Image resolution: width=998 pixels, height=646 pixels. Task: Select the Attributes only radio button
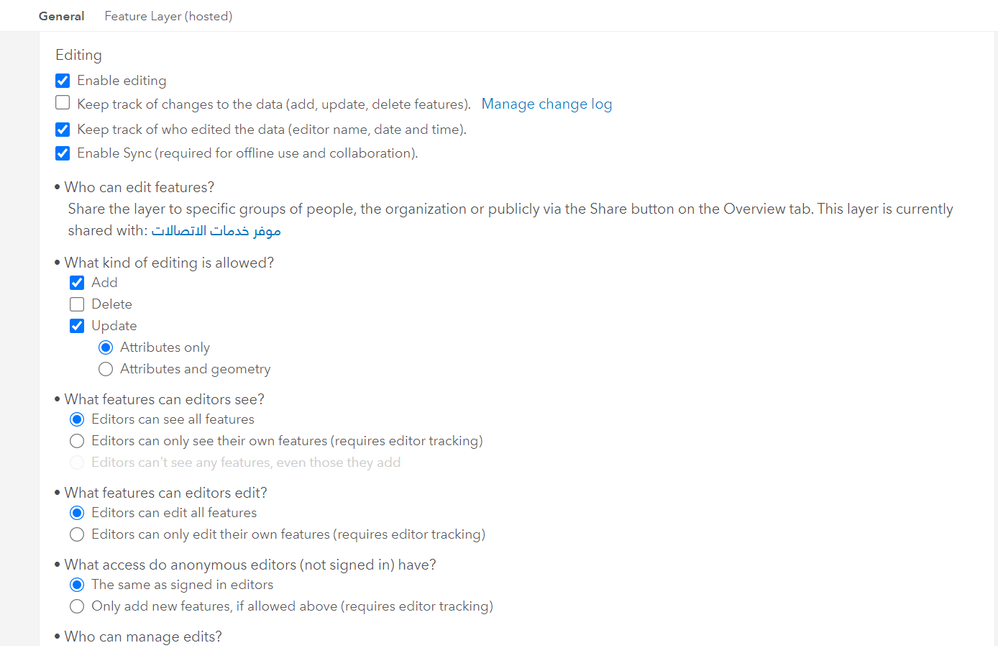[x=106, y=348]
